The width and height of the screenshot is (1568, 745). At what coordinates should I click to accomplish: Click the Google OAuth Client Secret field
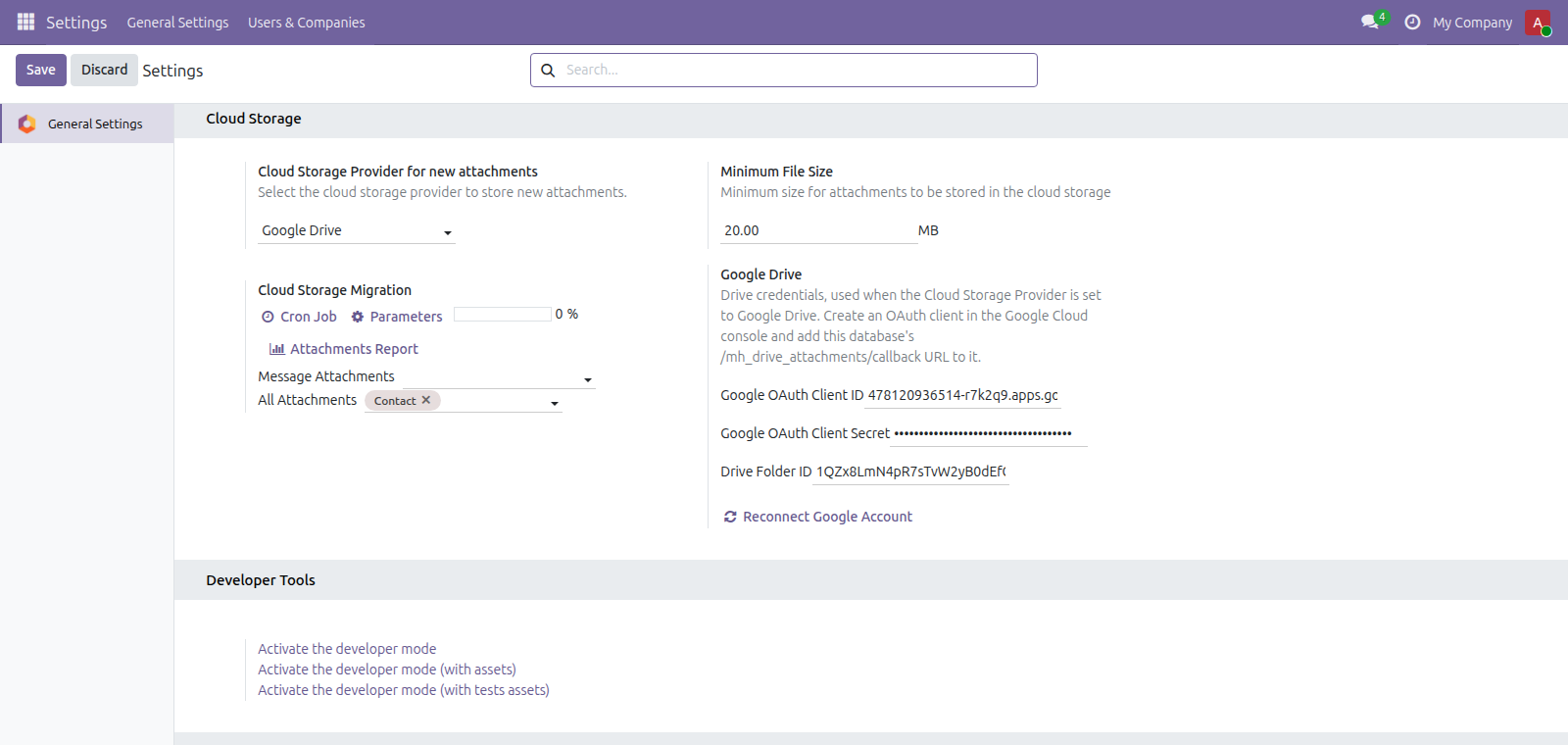[x=990, y=433]
